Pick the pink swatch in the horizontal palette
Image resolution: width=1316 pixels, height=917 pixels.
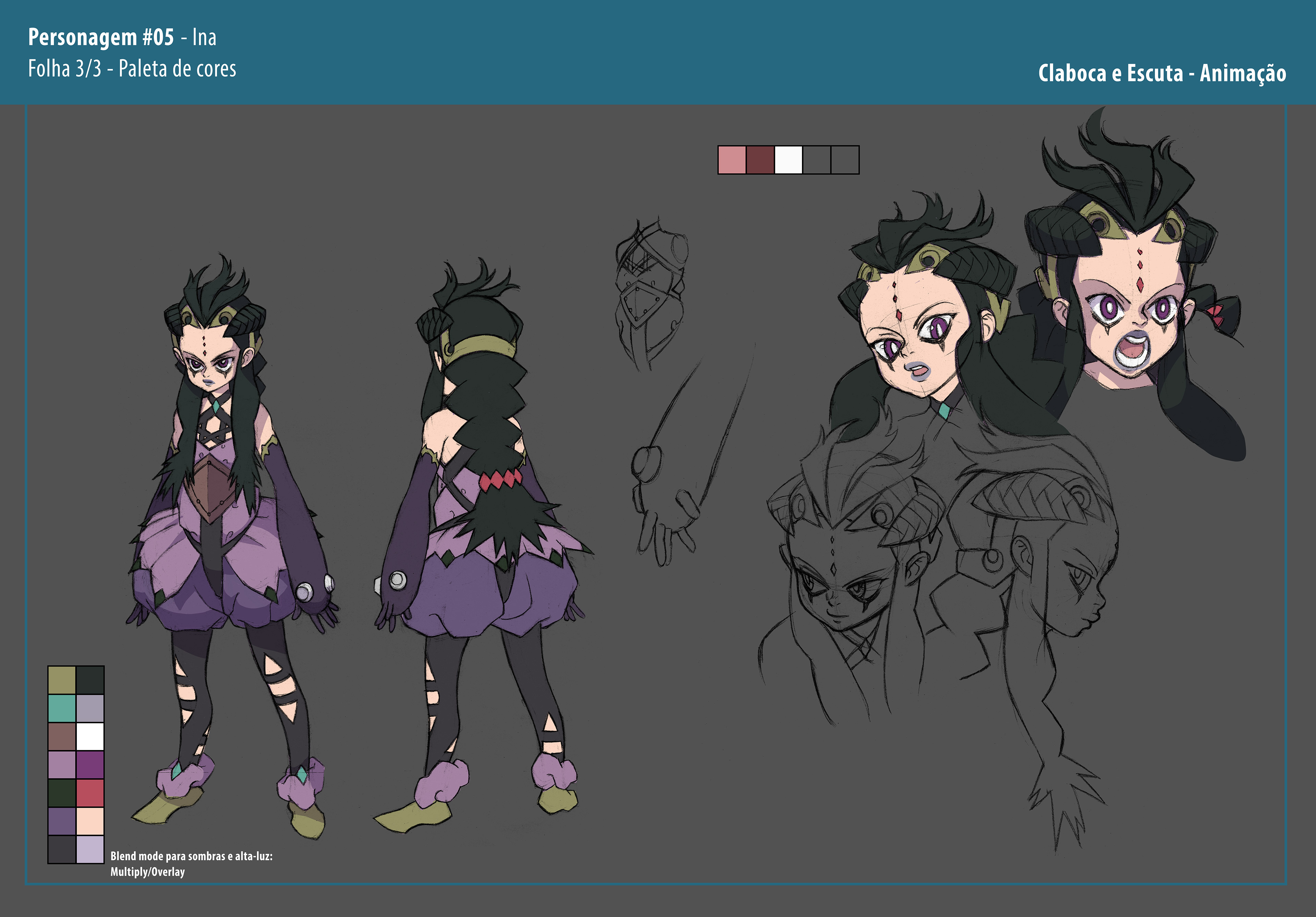732,159
